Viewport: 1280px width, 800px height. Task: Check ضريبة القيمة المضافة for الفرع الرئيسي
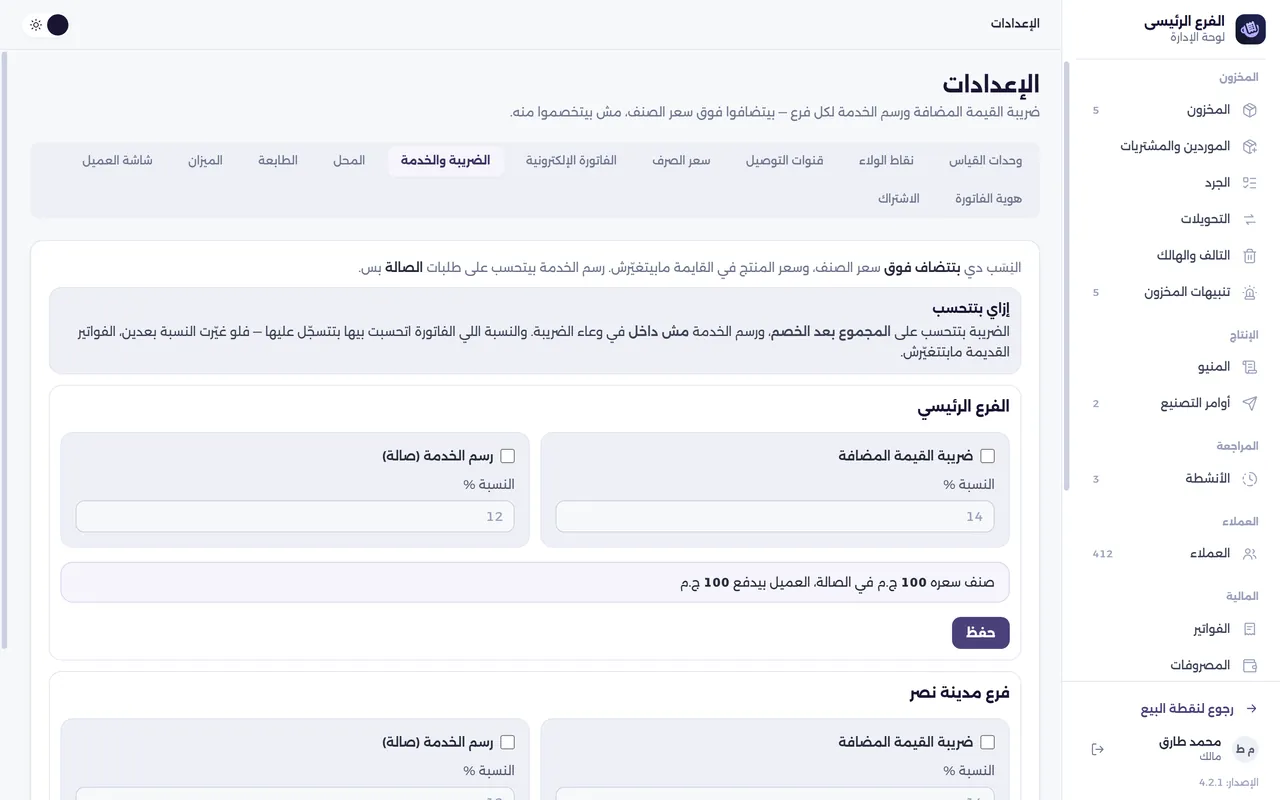[987, 456]
